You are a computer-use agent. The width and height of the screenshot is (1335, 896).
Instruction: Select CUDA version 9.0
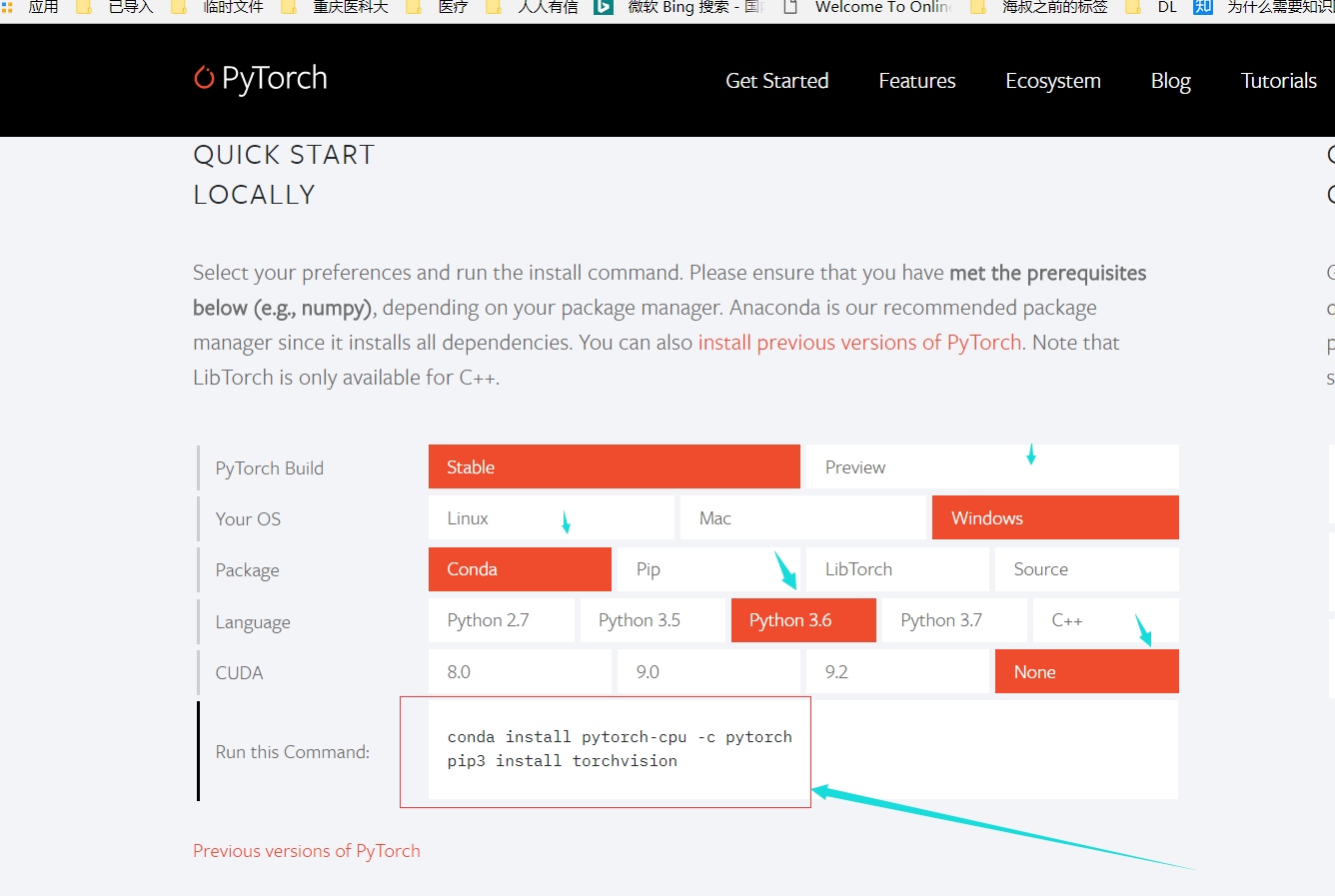click(x=708, y=671)
